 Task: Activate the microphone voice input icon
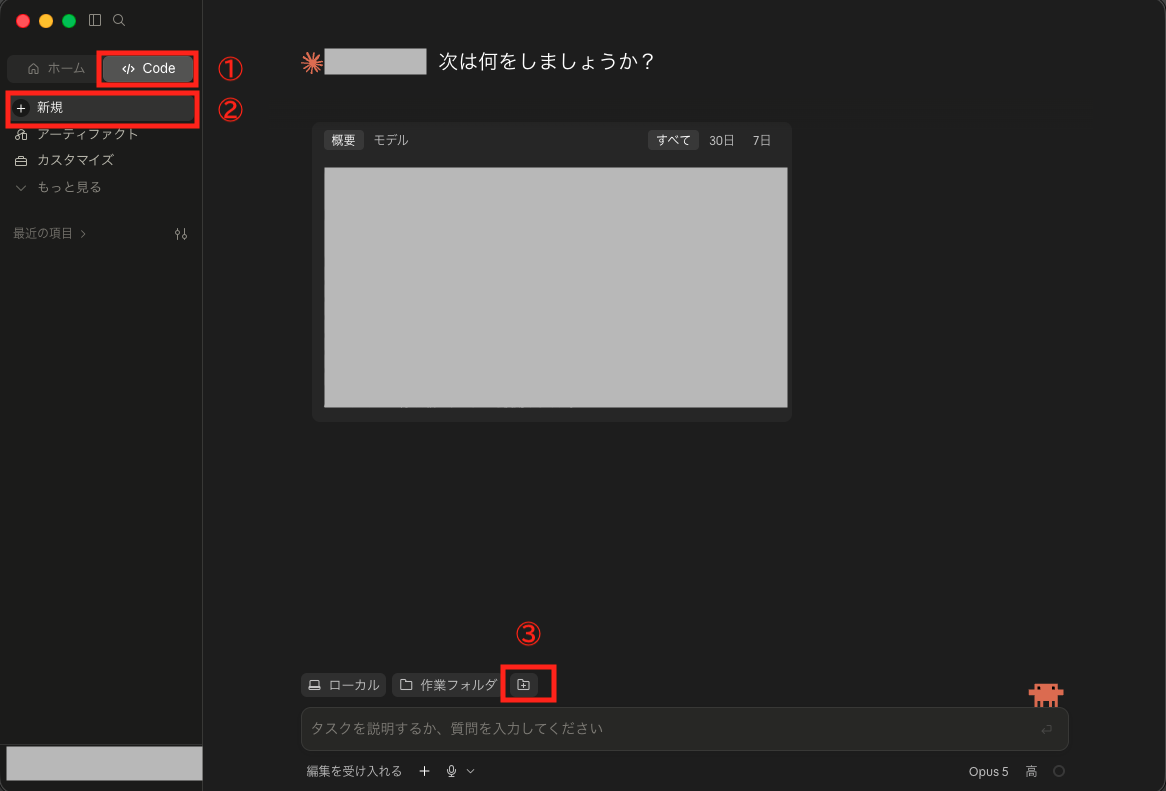click(x=451, y=771)
